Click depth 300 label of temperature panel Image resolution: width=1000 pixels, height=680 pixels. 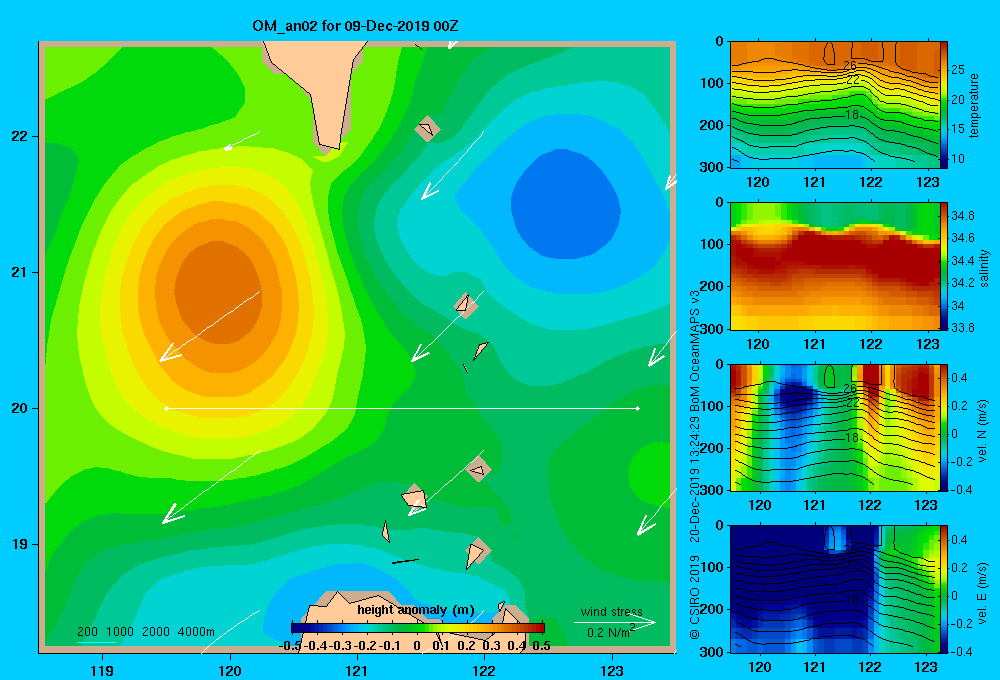point(712,167)
